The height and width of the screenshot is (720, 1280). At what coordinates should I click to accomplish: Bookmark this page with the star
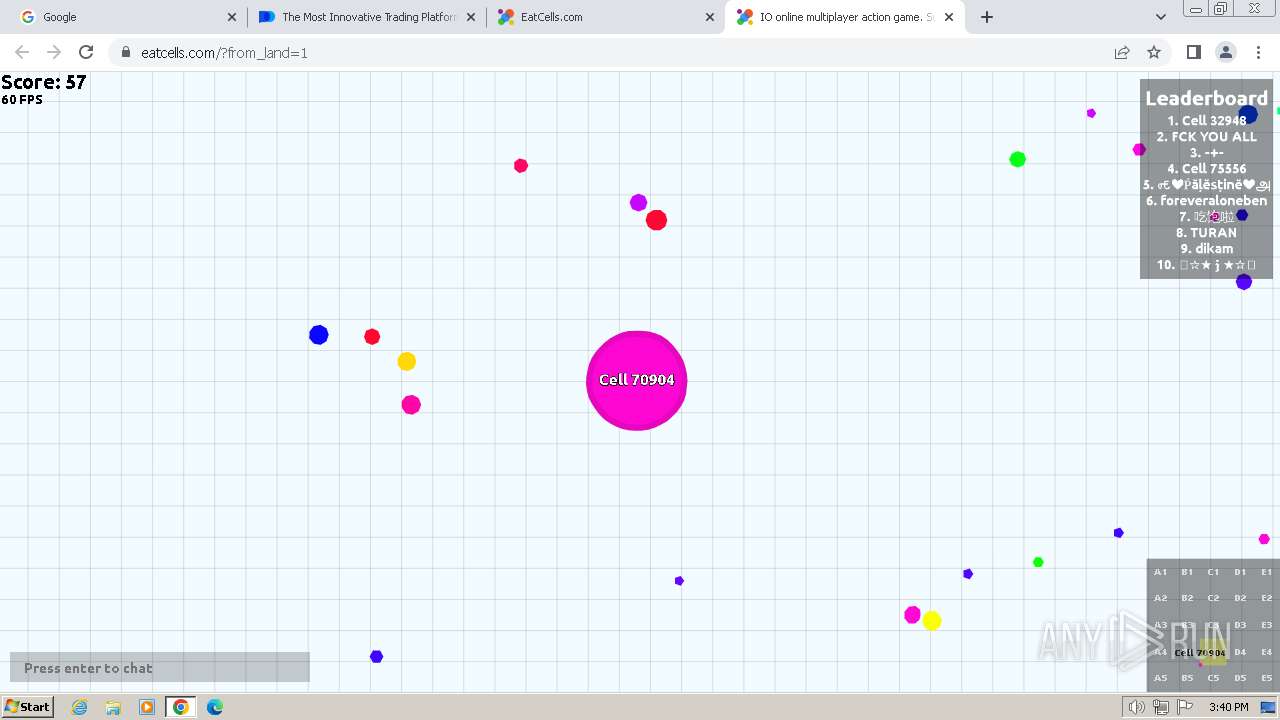click(x=1154, y=52)
